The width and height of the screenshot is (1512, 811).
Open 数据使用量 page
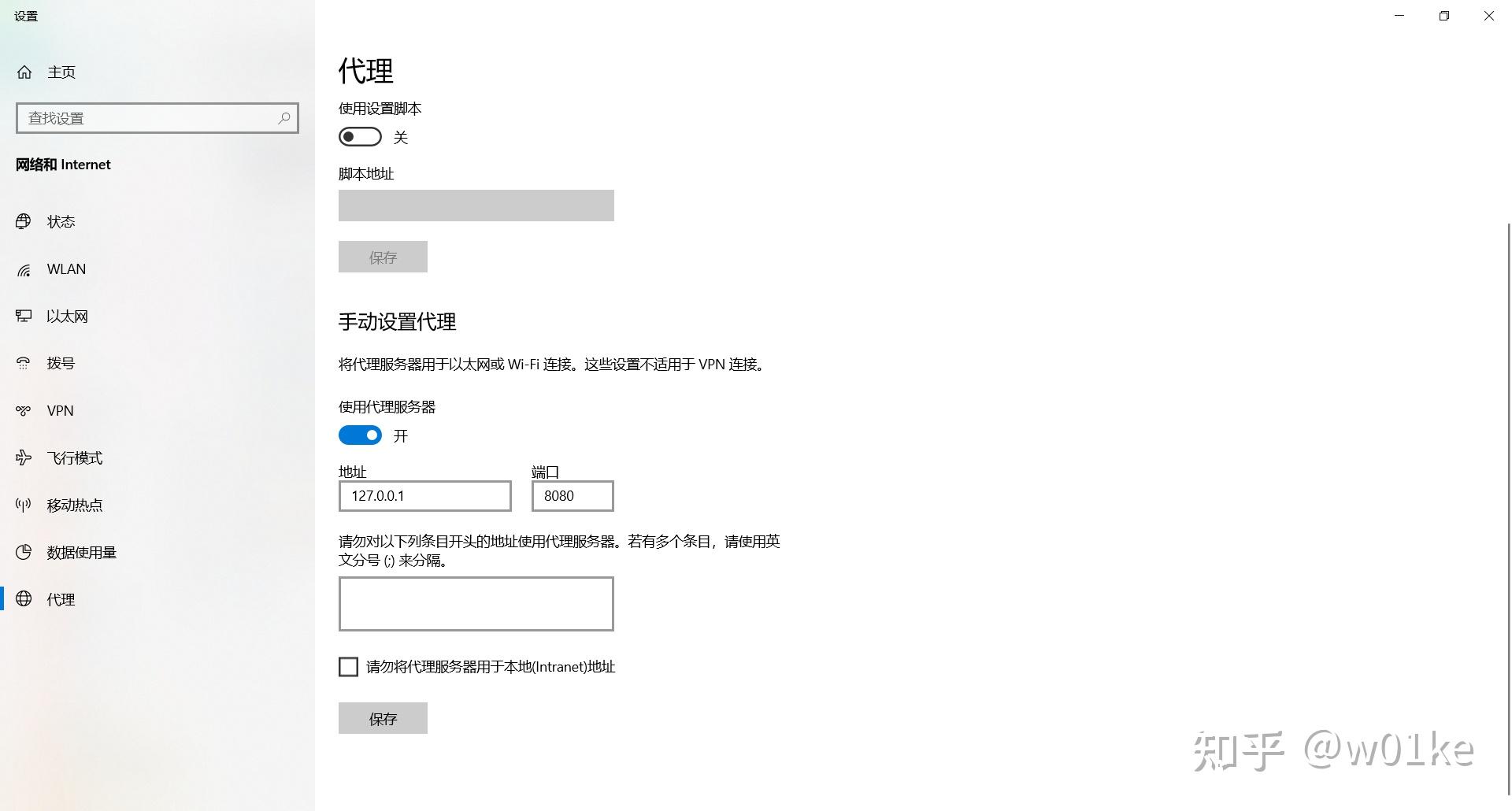click(157, 552)
